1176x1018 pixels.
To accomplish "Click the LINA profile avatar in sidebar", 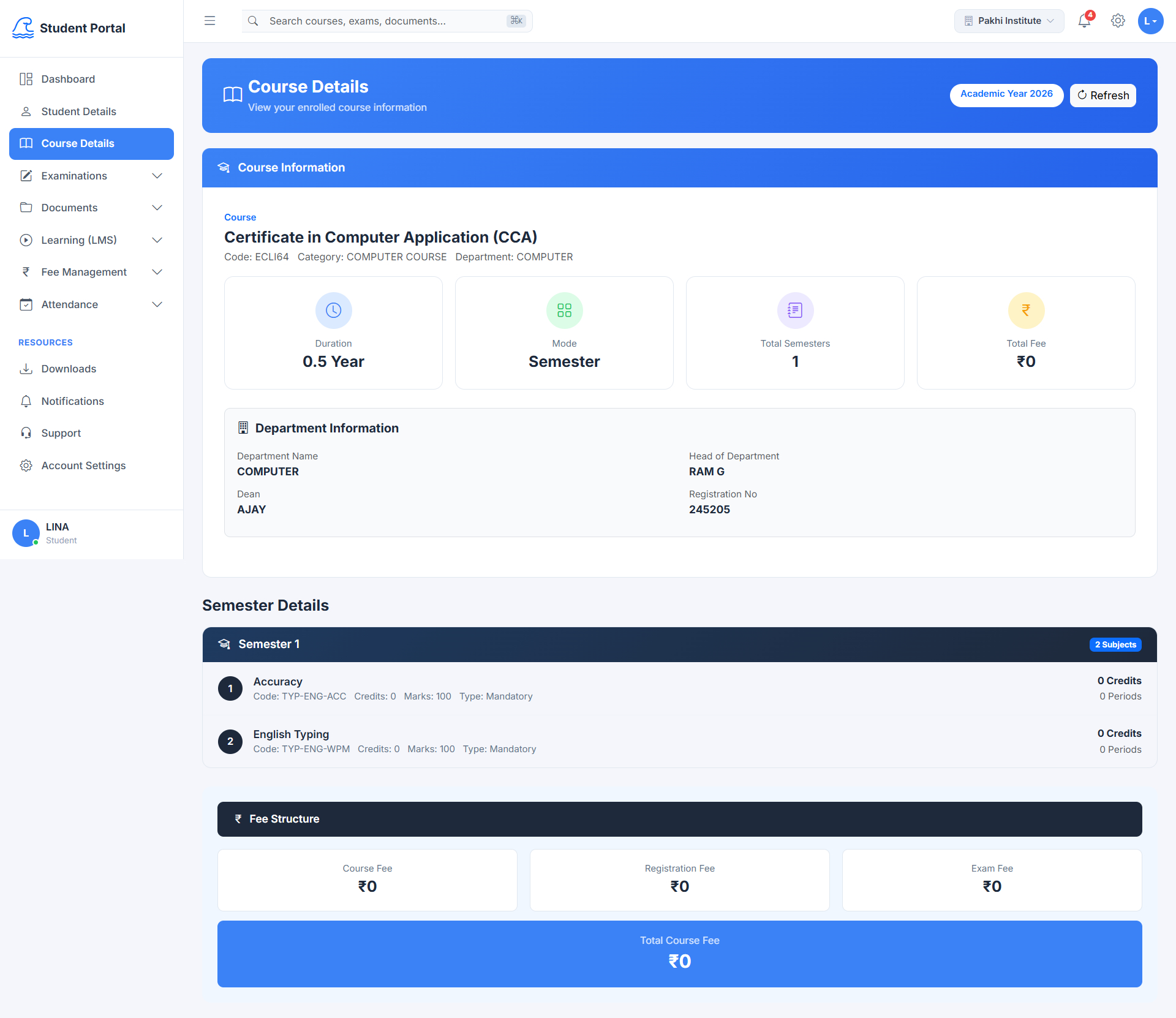I will tap(26, 533).
